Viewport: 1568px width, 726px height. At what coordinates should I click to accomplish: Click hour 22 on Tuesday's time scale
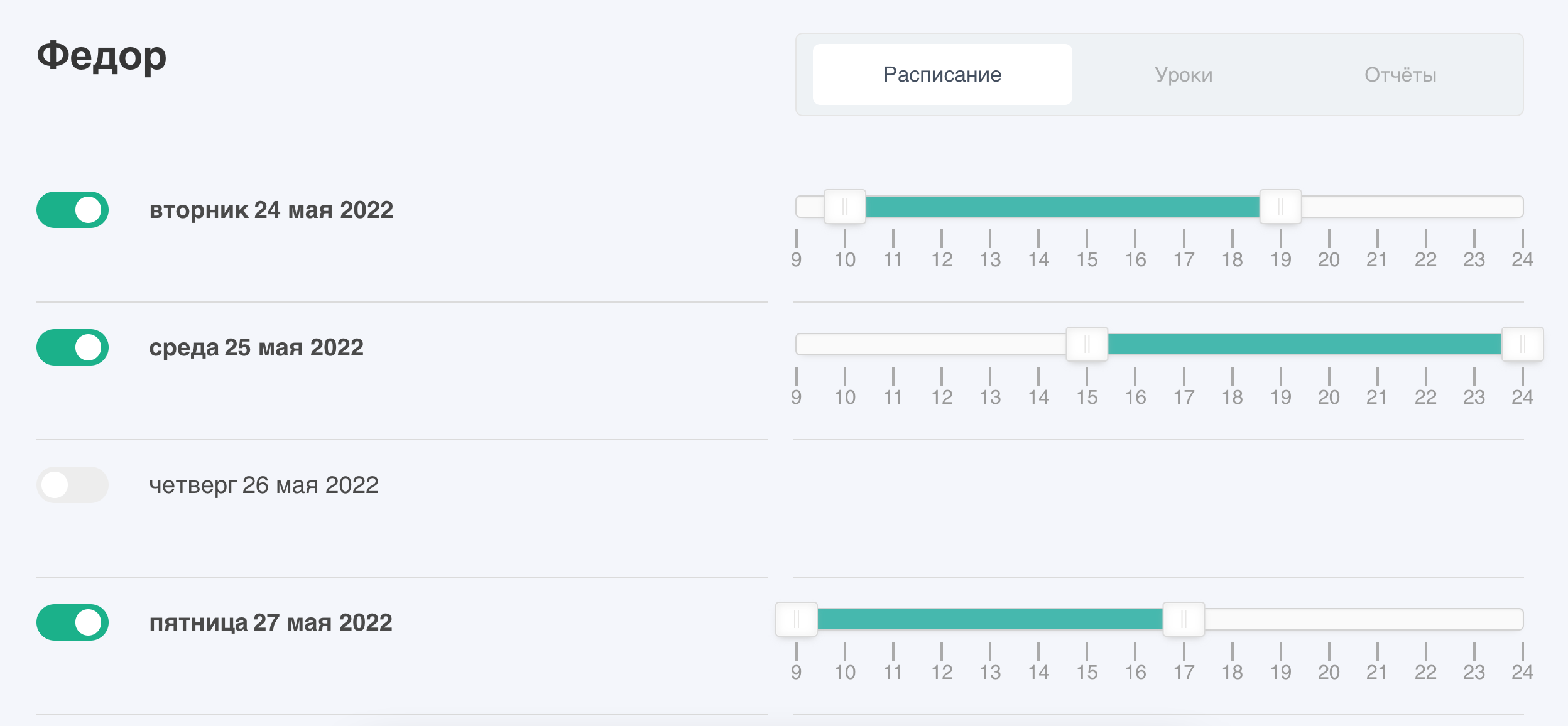click(x=1425, y=259)
